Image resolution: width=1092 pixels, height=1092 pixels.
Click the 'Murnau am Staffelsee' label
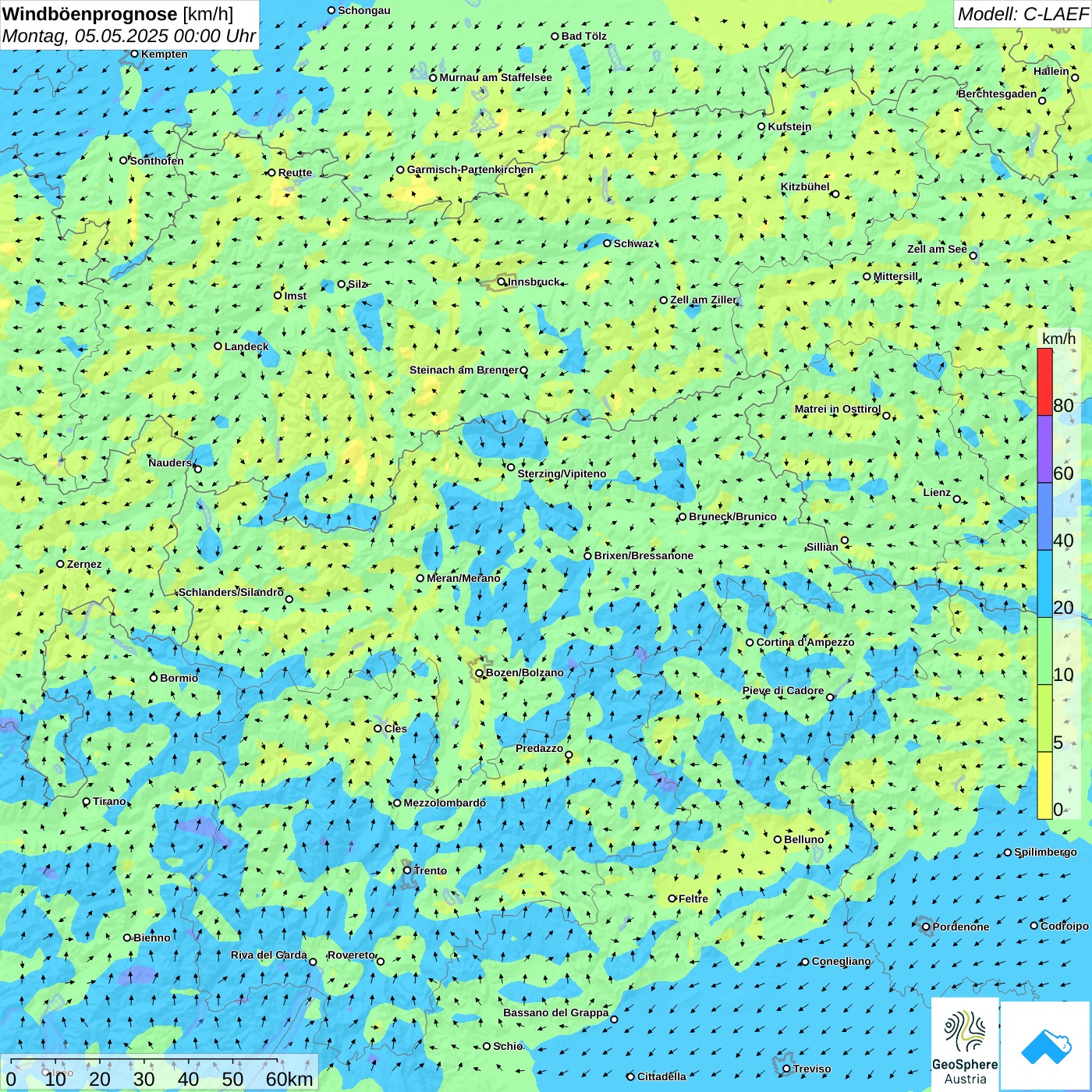(495, 77)
